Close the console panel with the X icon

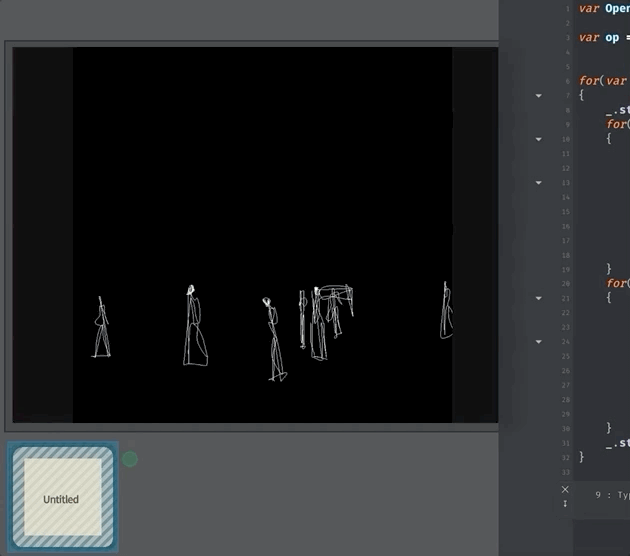click(565, 489)
